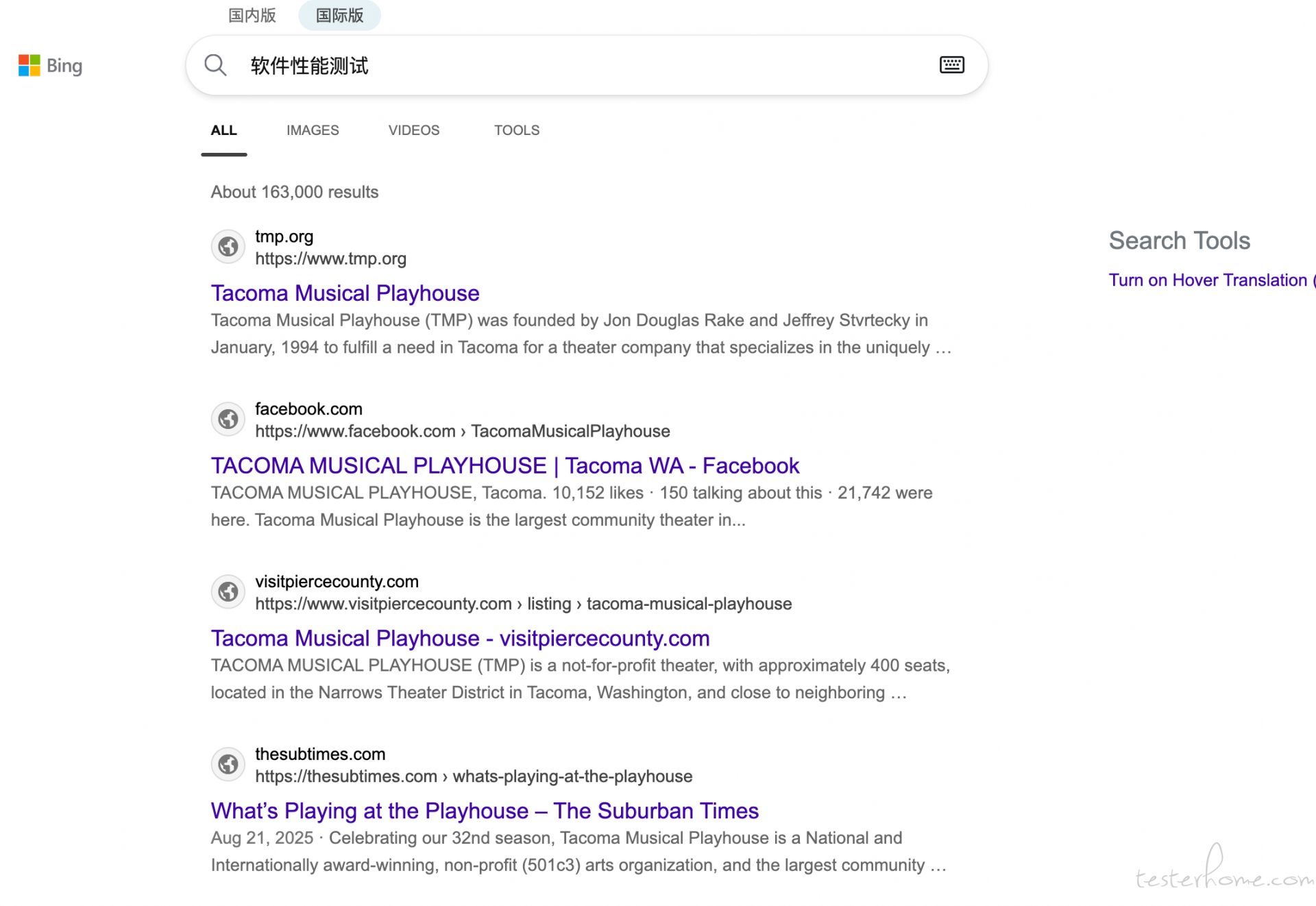Select the 国际版 search mode
The image size is (1316, 906).
[339, 15]
